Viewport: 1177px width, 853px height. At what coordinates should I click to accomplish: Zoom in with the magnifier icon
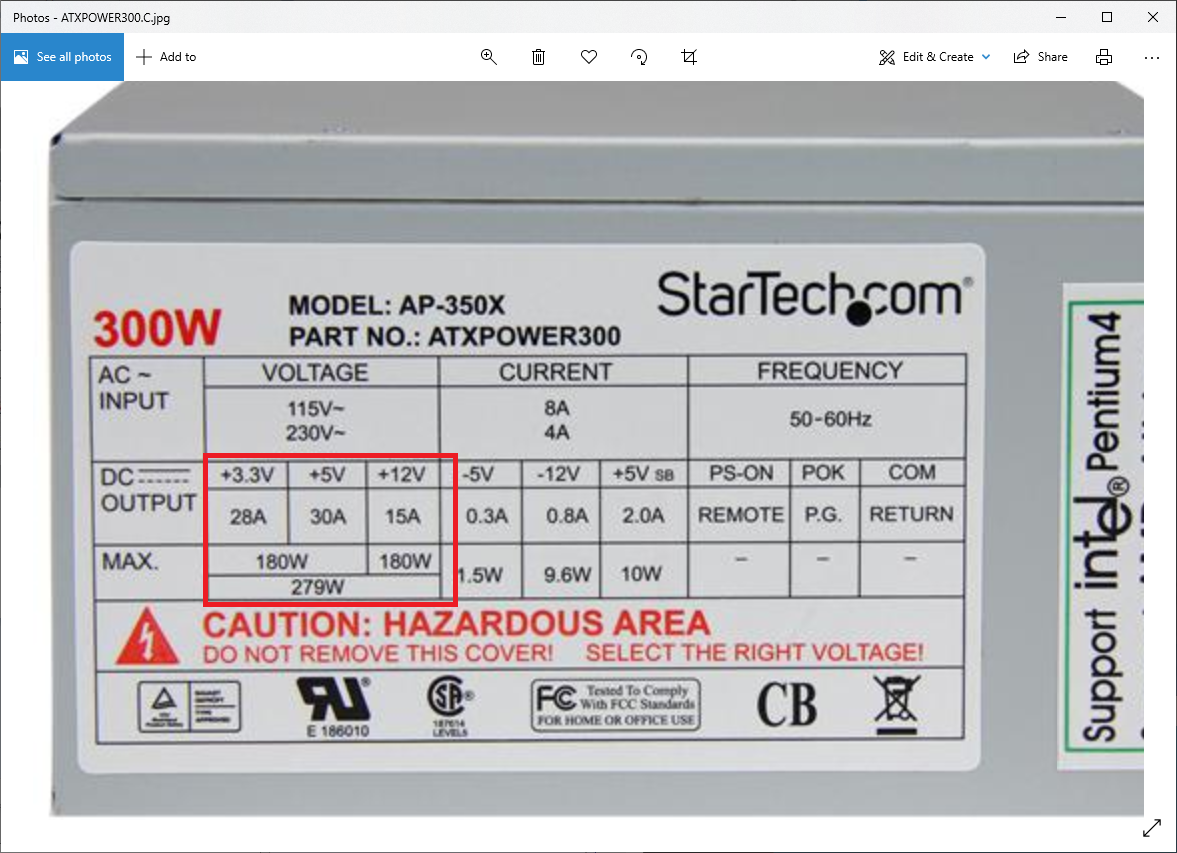489,57
